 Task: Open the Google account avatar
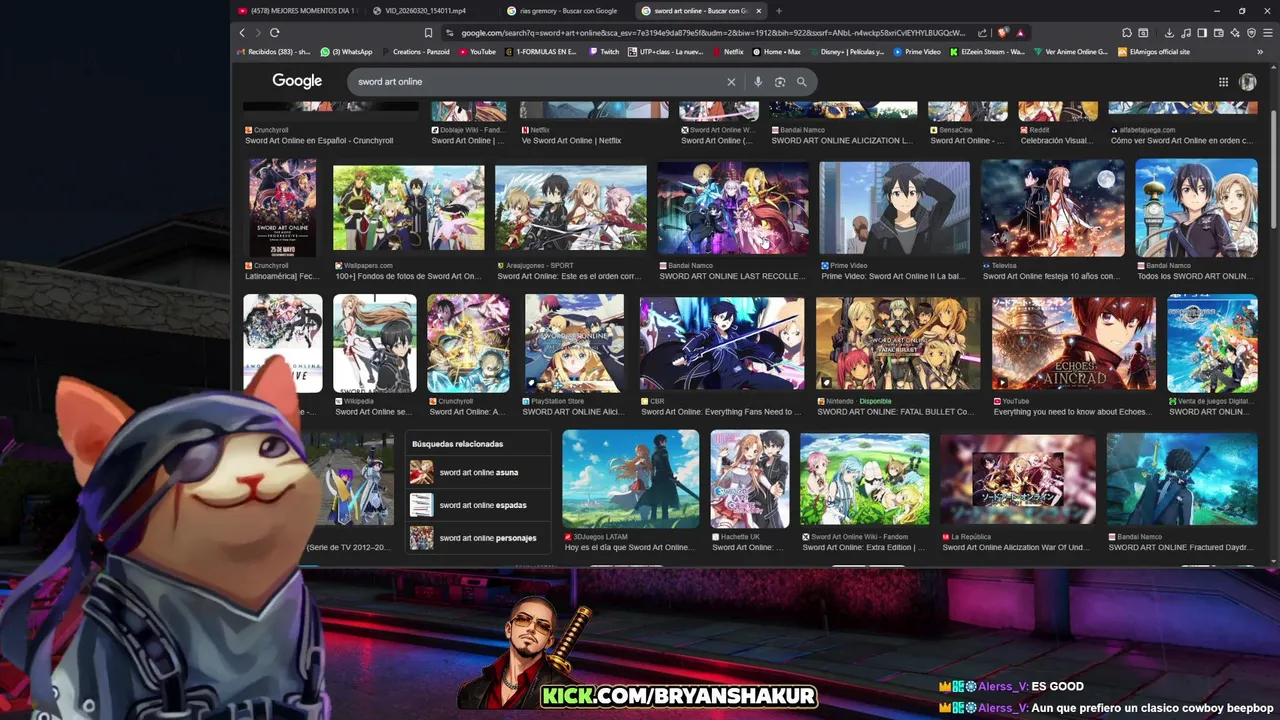coord(1248,82)
